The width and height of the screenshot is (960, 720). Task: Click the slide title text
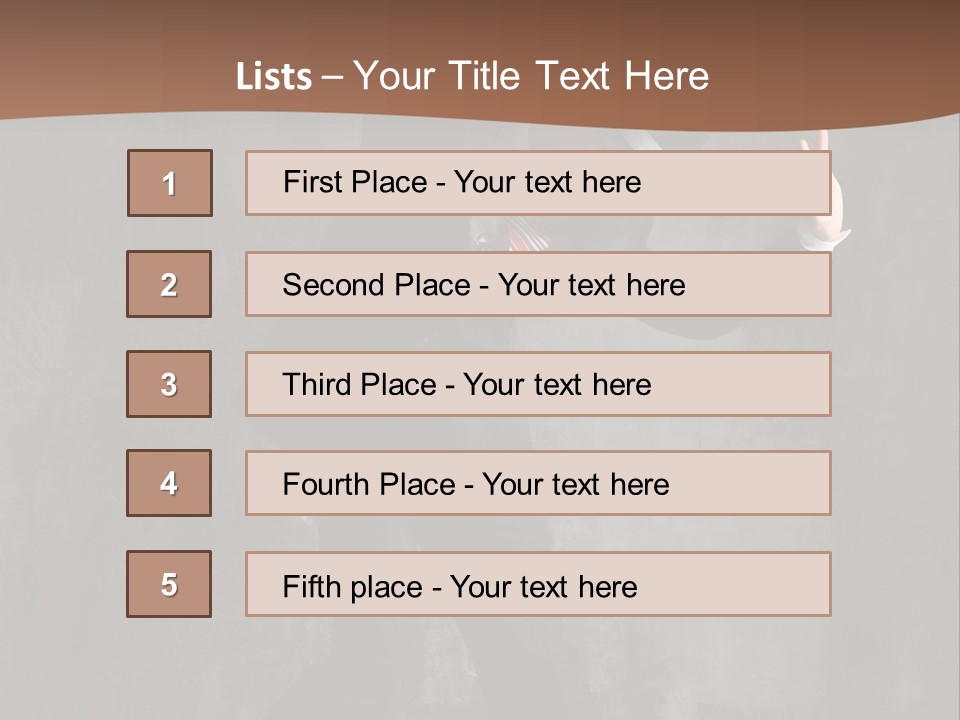(x=472, y=76)
